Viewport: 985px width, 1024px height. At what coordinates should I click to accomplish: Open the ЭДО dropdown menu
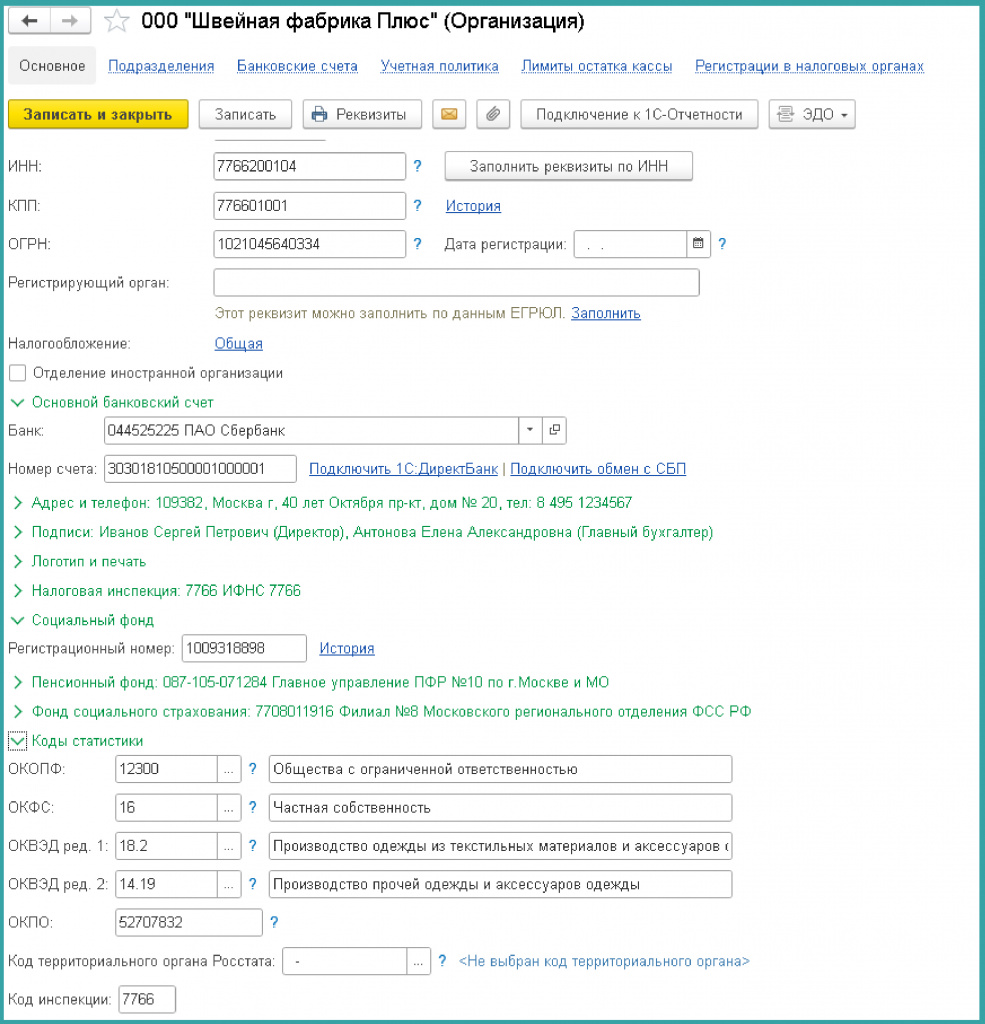pos(812,114)
